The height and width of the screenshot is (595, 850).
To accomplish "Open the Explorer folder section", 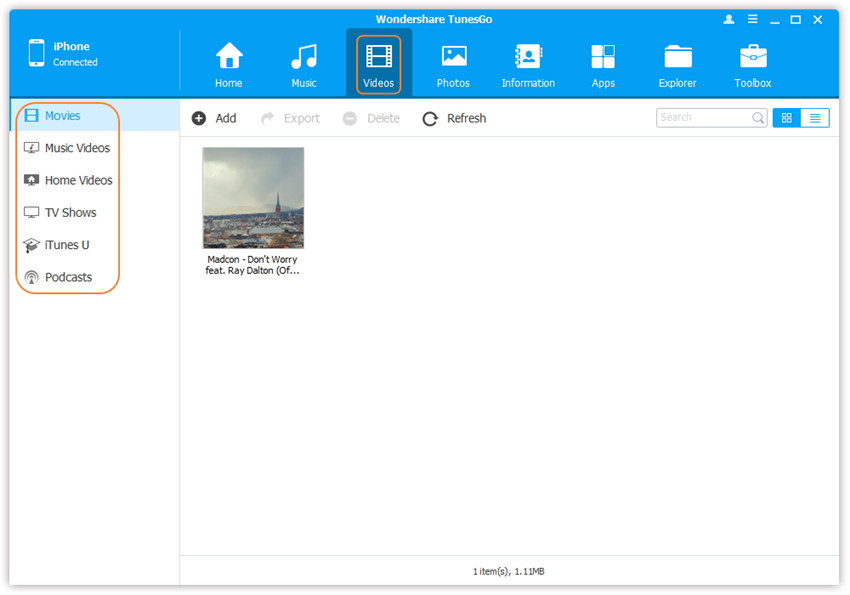I will click(x=678, y=64).
